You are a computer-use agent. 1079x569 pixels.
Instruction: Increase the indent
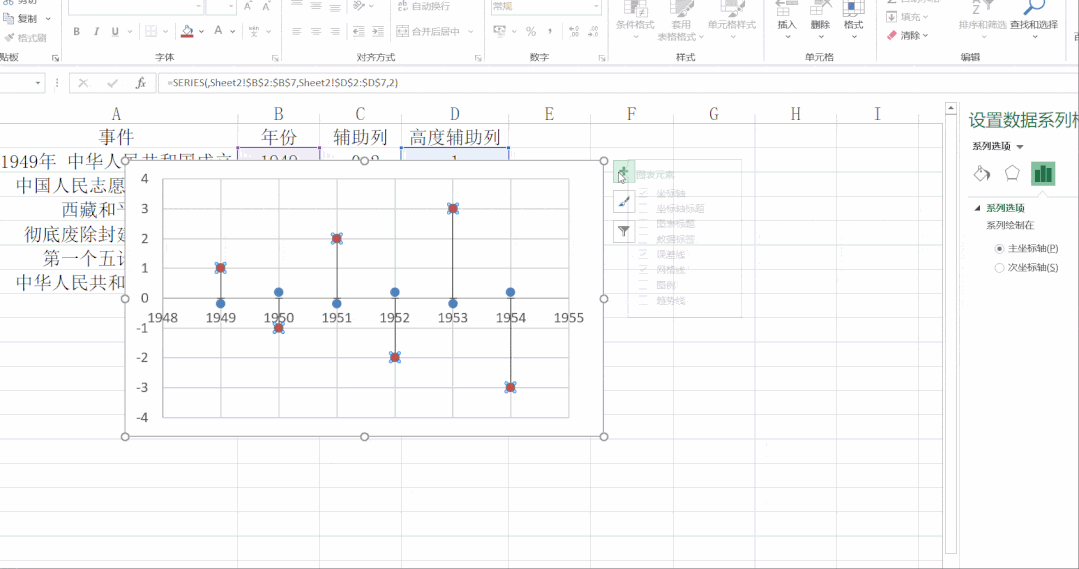(378, 32)
